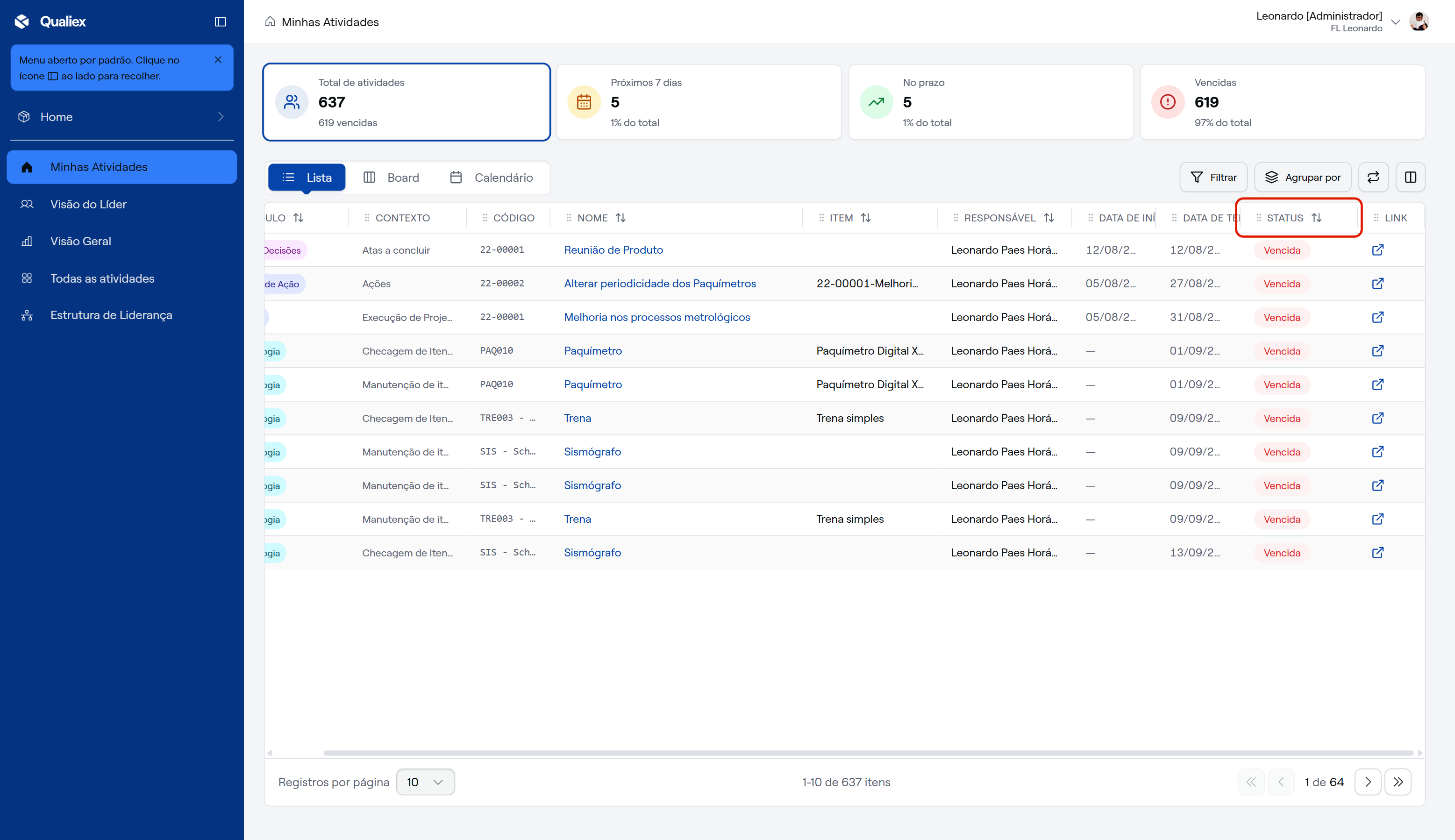Expand the Home menu chevron
1455x840 pixels.
(x=221, y=116)
